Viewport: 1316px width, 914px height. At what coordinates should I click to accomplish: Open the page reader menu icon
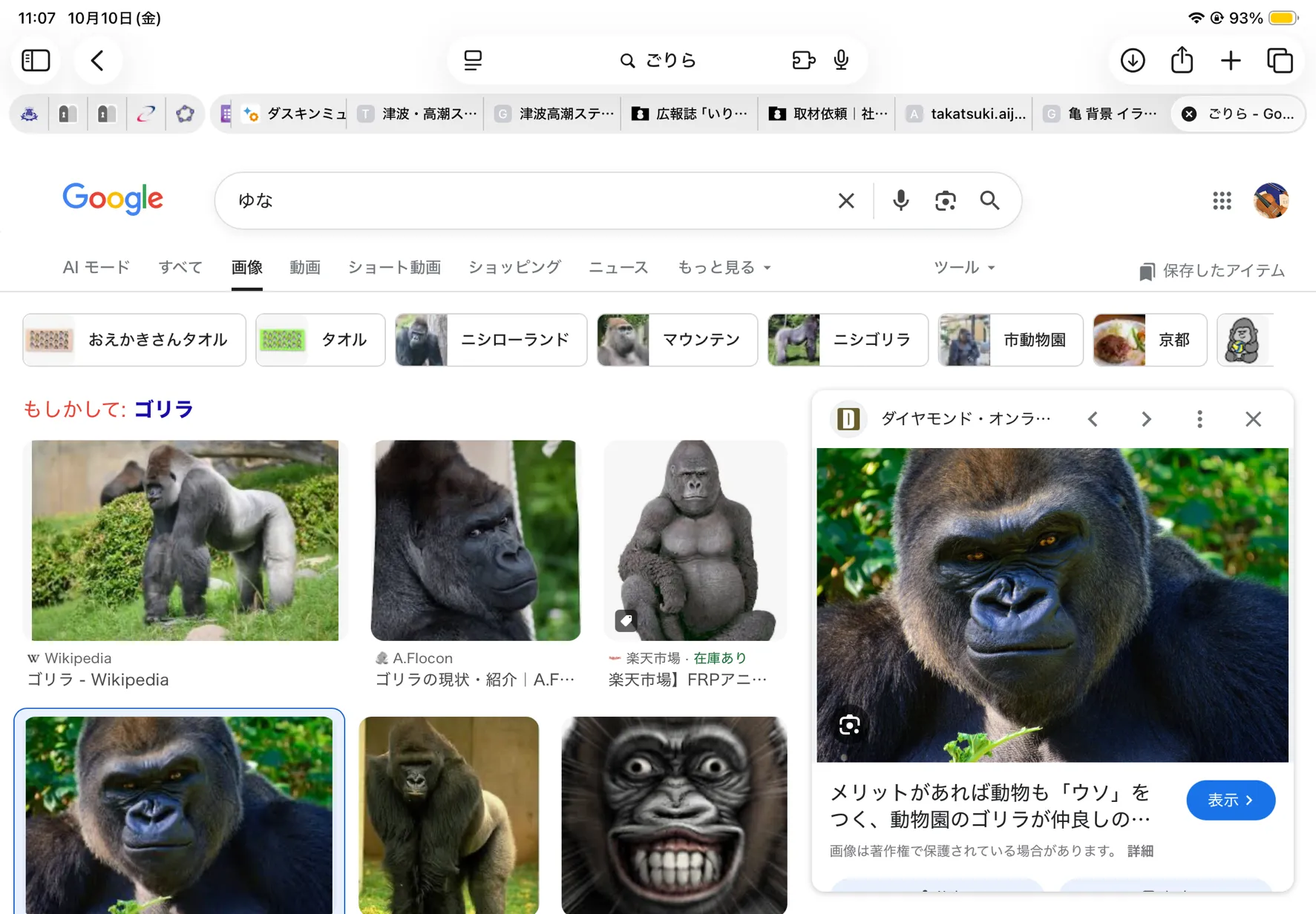click(473, 60)
